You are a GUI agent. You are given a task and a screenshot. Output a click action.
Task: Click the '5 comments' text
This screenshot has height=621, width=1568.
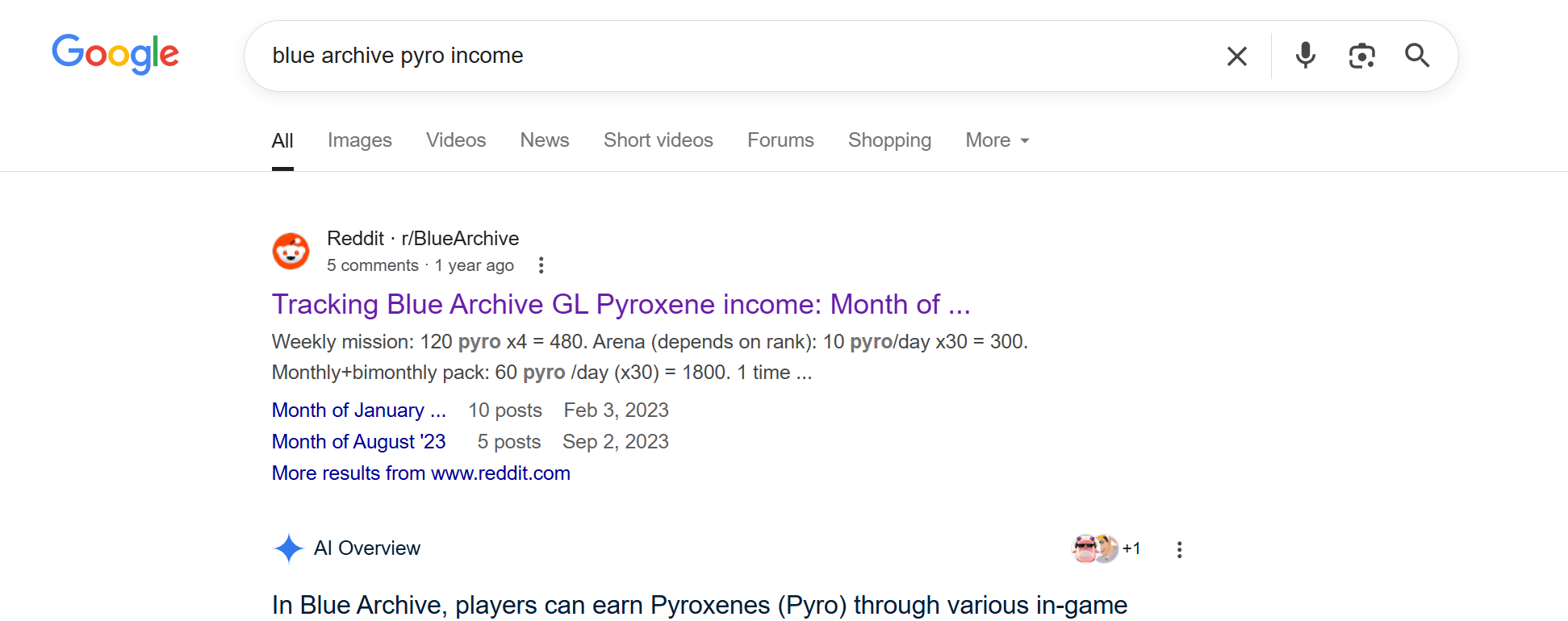373,265
